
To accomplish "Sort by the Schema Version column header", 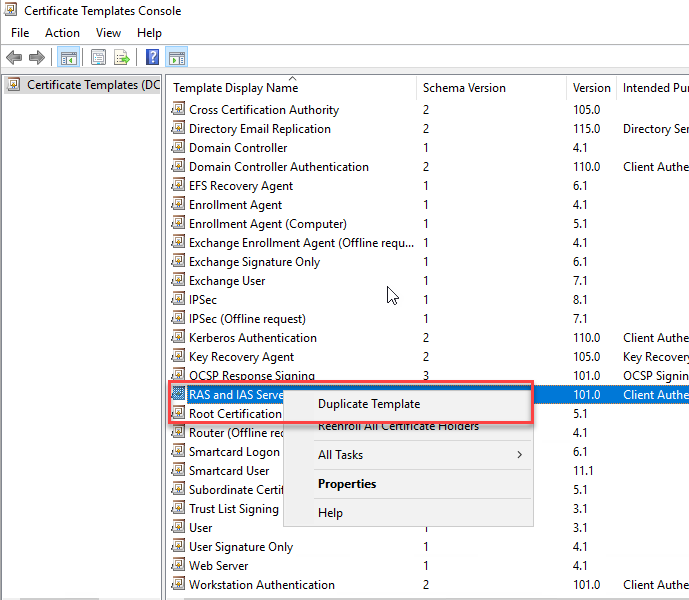I will (x=463, y=88).
